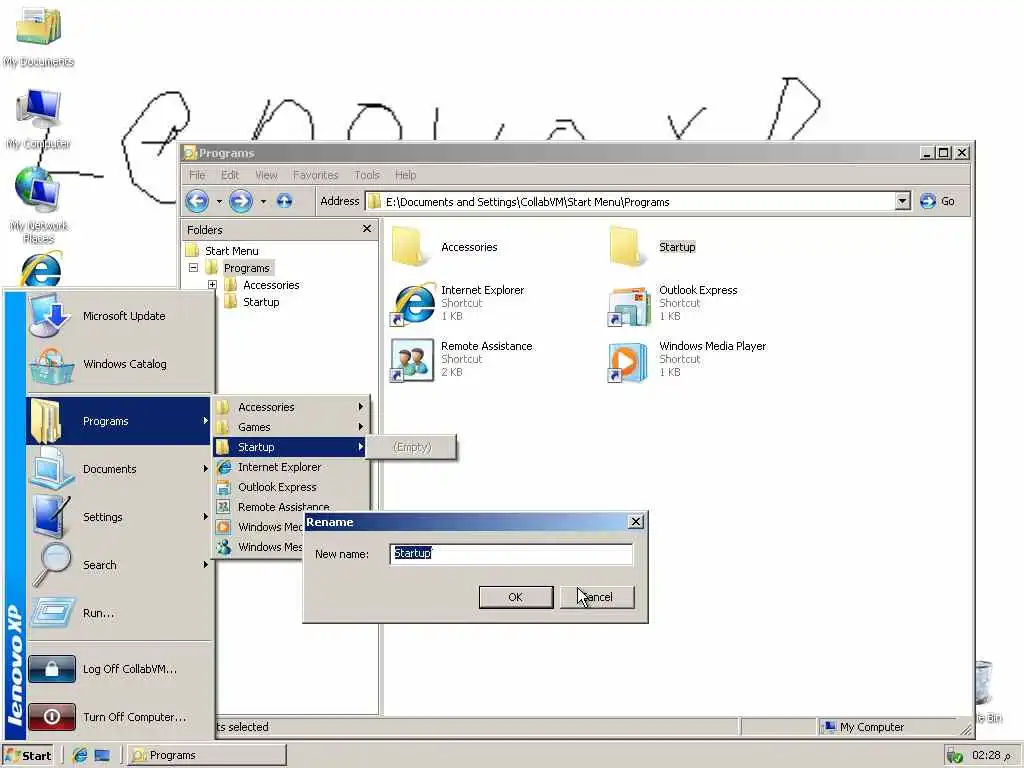Expand the Address bar dropdown

point(903,201)
